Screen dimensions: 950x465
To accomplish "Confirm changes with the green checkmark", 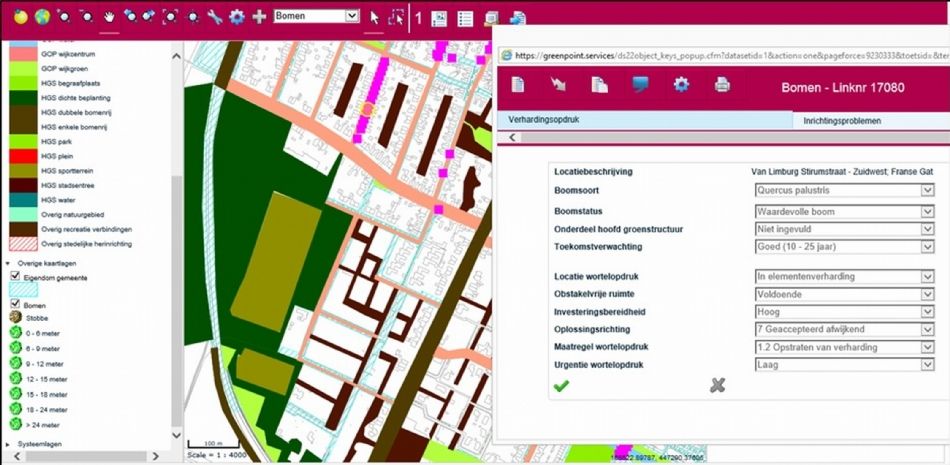I will tap(561, 385).
